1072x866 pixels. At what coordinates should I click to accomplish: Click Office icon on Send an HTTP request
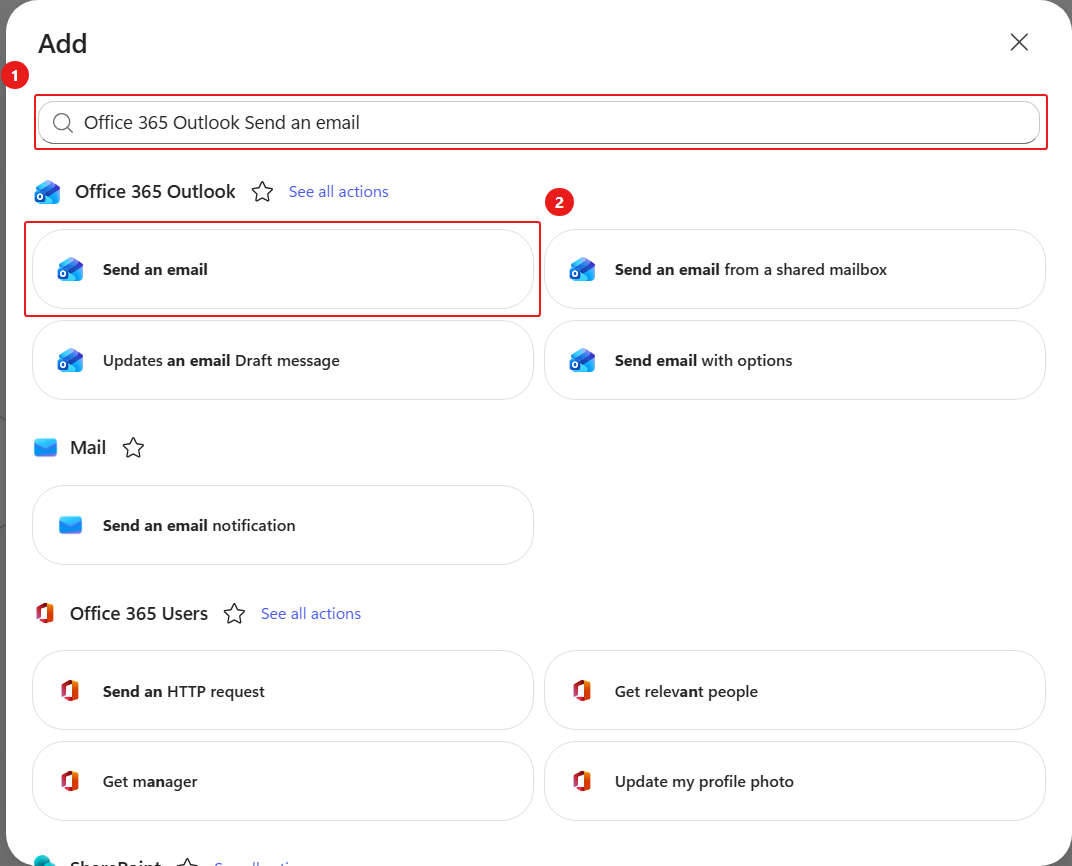(x=70, y=690)
